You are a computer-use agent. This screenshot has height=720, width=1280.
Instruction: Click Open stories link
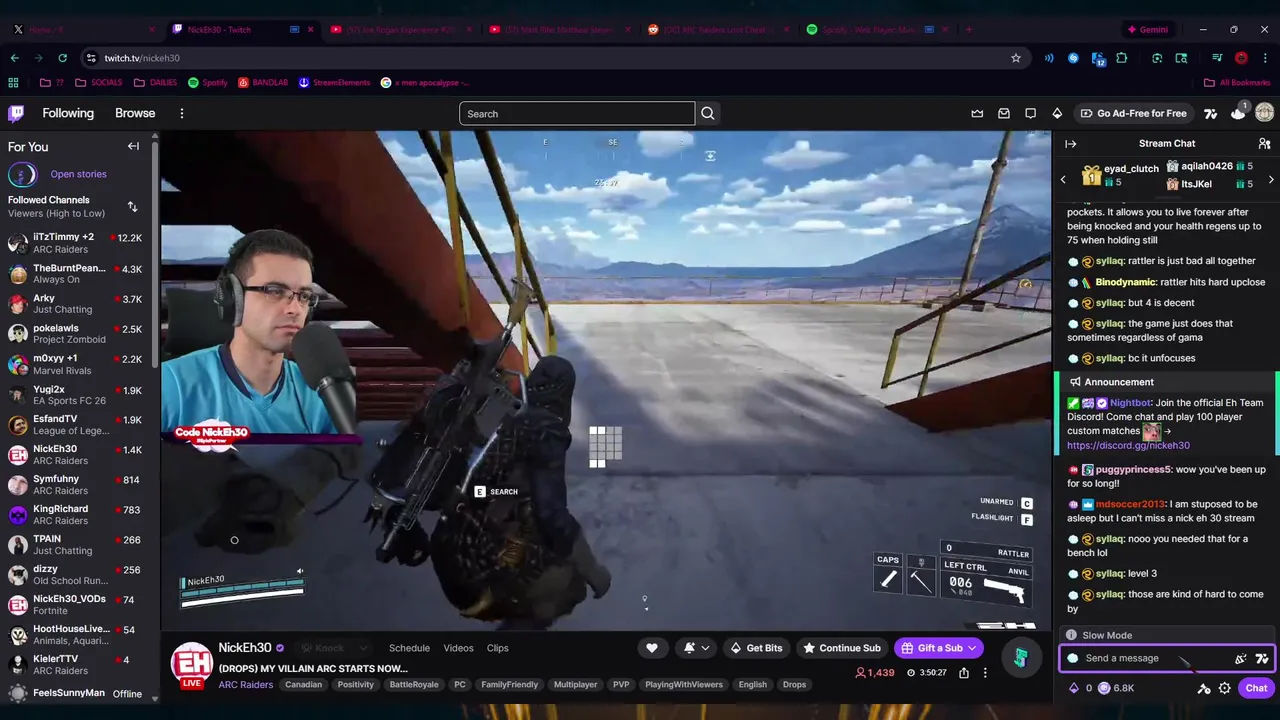click(78, 174)
